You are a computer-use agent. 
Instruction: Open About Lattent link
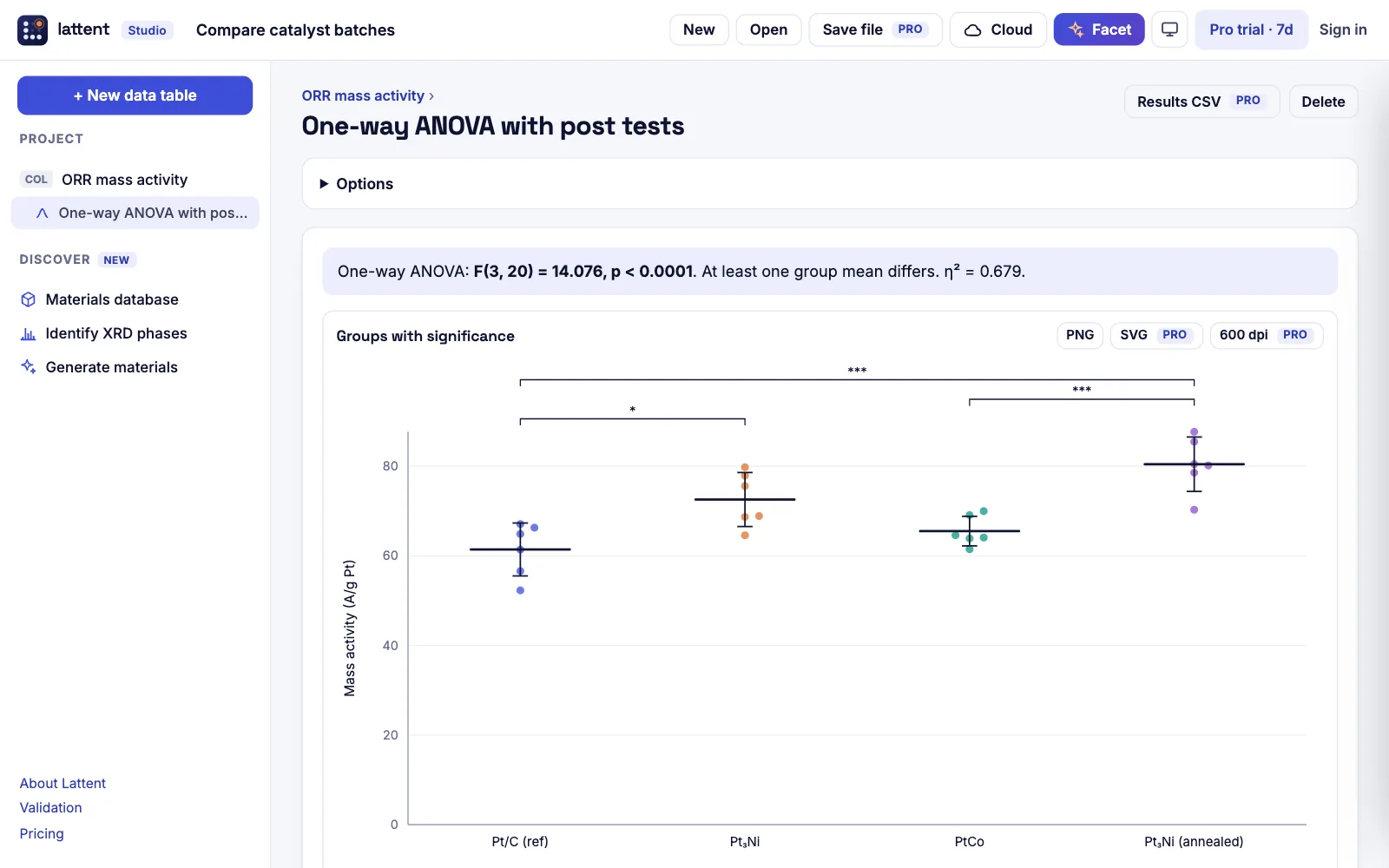click(63, 783)
